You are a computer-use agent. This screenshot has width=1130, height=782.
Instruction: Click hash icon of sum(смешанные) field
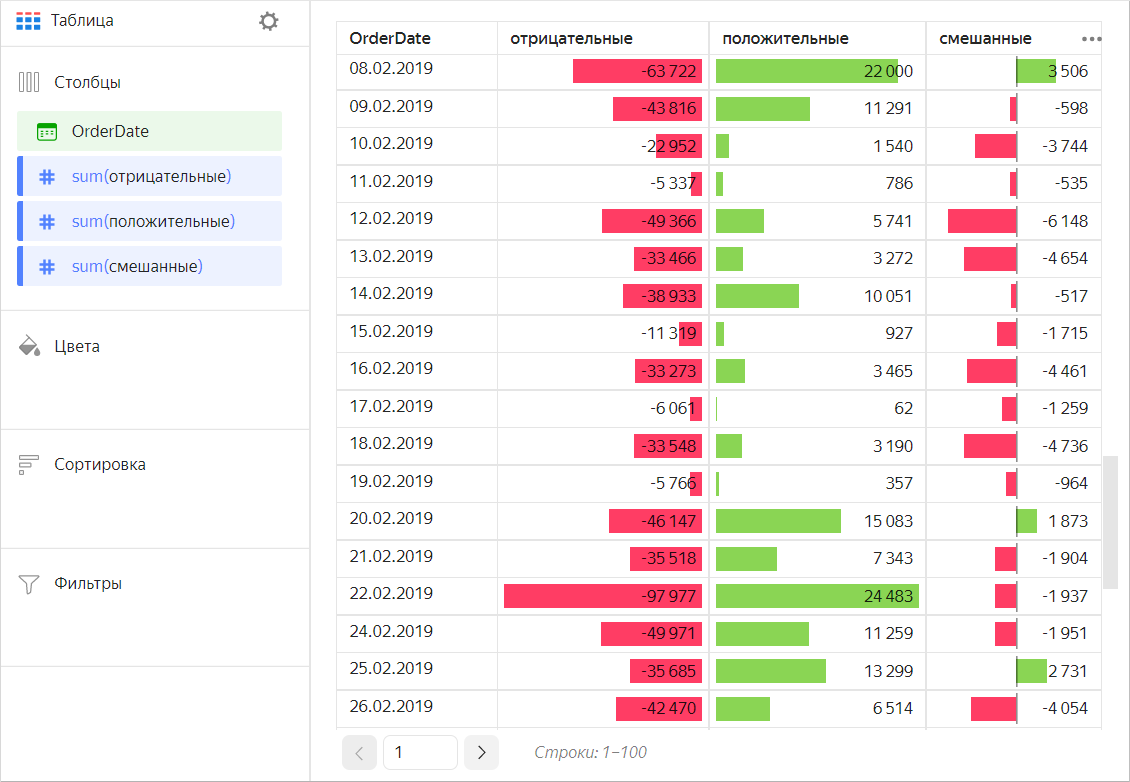click(x=46, y=267)
